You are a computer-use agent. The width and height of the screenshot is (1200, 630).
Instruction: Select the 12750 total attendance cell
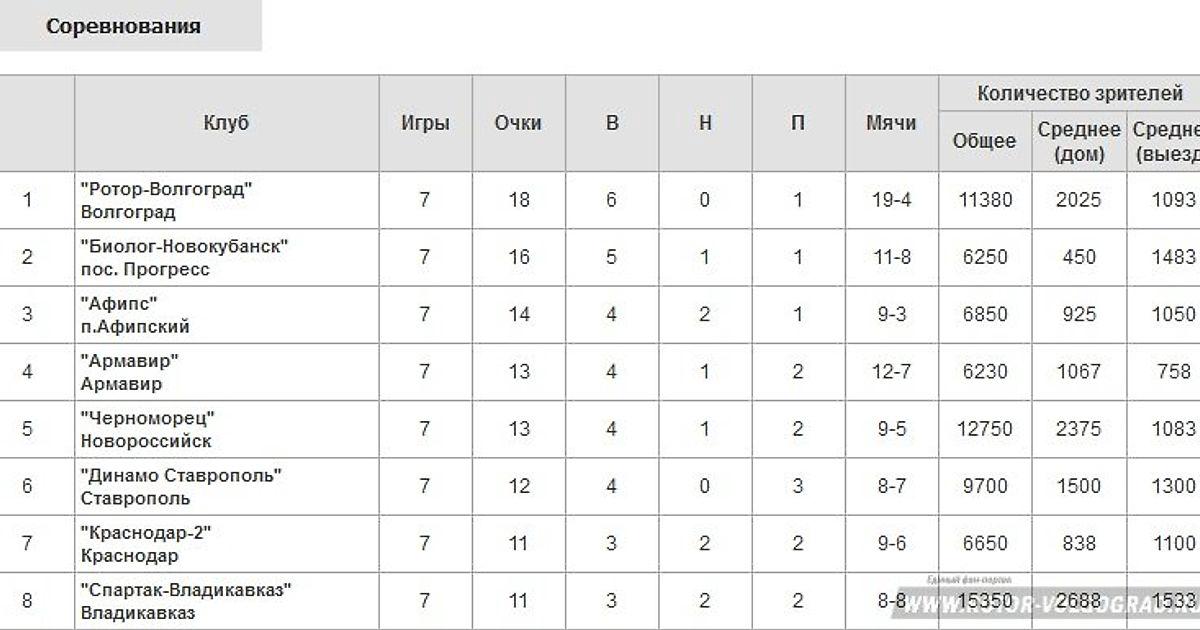(x=985, y=429)
